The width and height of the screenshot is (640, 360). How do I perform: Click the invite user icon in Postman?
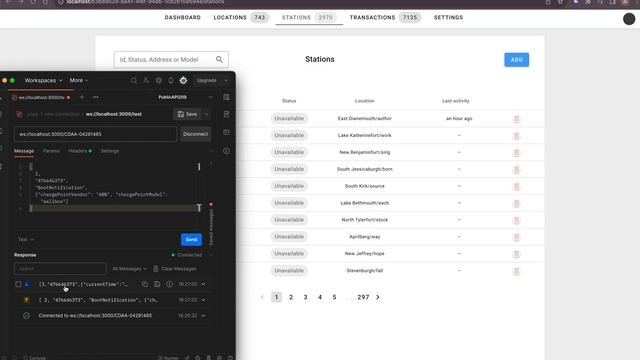point(146,80)
